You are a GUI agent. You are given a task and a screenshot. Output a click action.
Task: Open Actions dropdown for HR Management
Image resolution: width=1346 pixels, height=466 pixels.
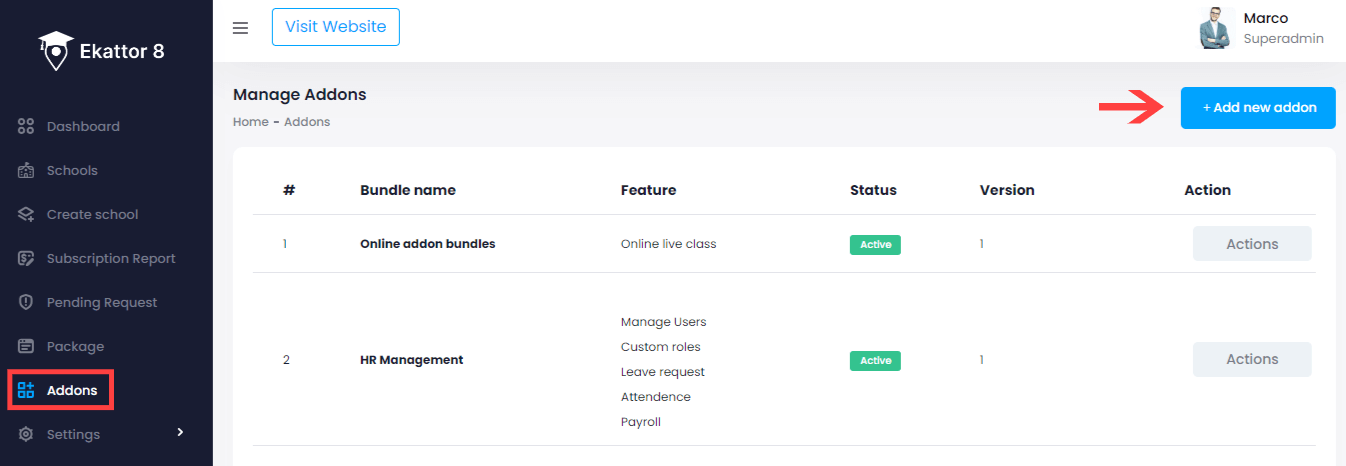pyautogui.click(x=1251, y=359)
